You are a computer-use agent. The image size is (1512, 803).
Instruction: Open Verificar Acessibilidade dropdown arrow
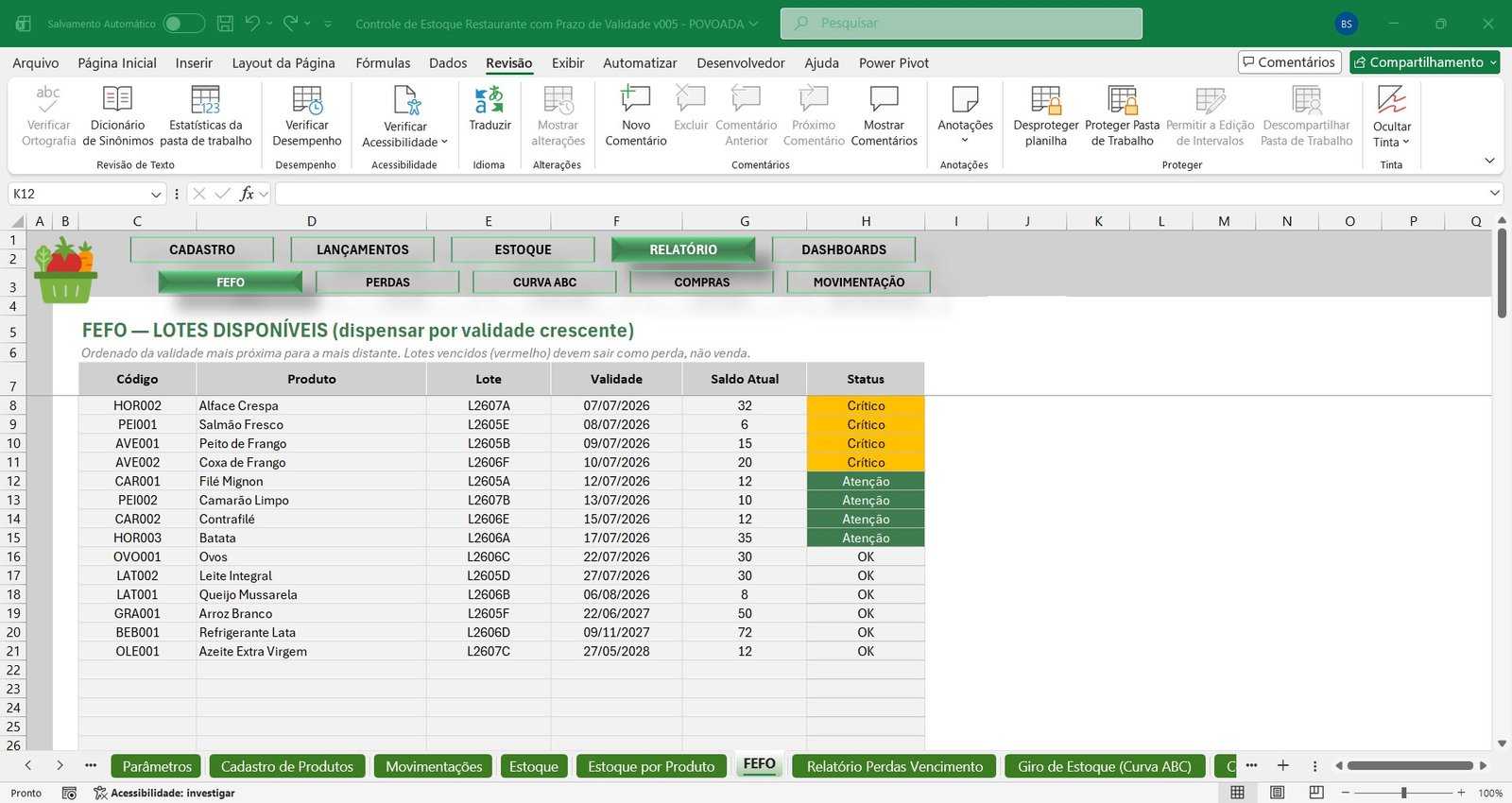(x=444, y=143)
